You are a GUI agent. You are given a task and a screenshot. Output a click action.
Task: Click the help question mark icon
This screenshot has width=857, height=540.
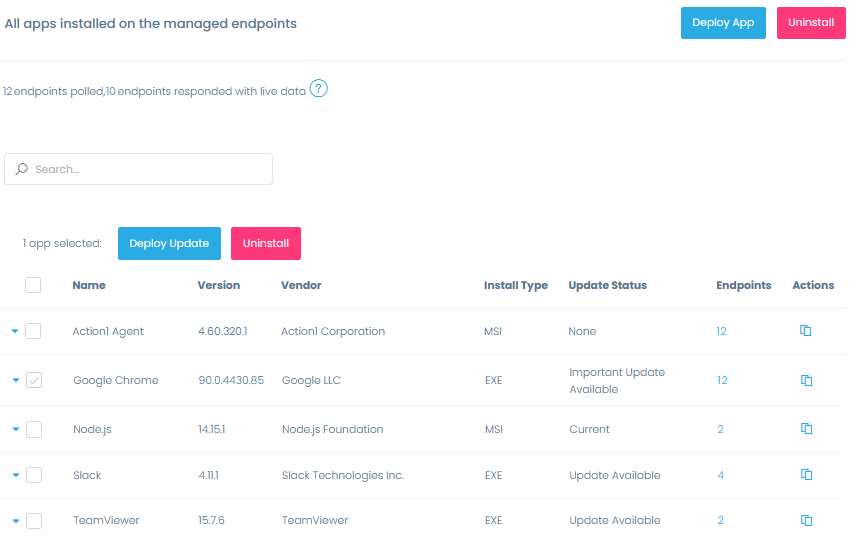(319, 89)
